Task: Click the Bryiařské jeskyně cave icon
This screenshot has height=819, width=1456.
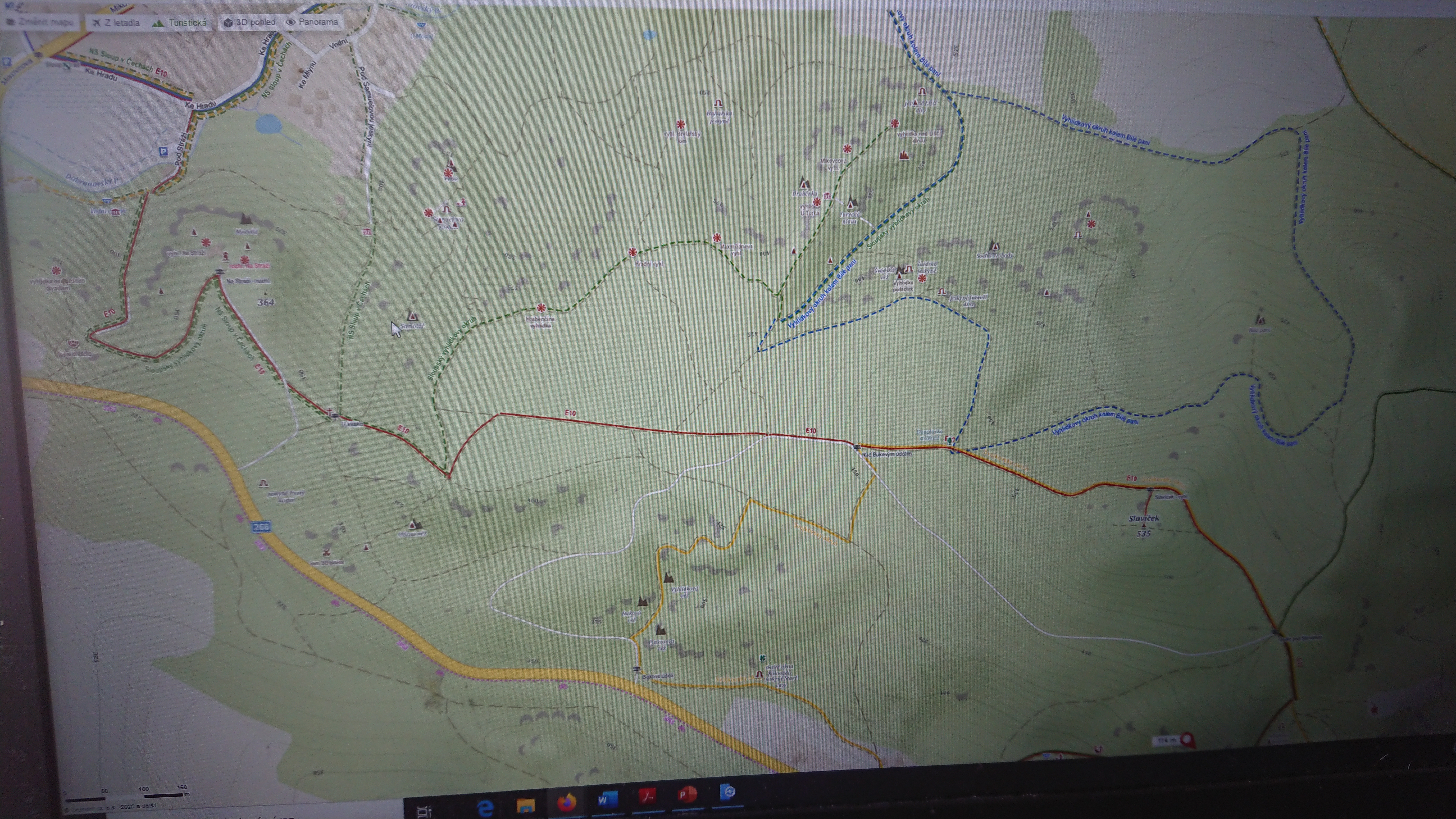Action: [x=718, y=103]
